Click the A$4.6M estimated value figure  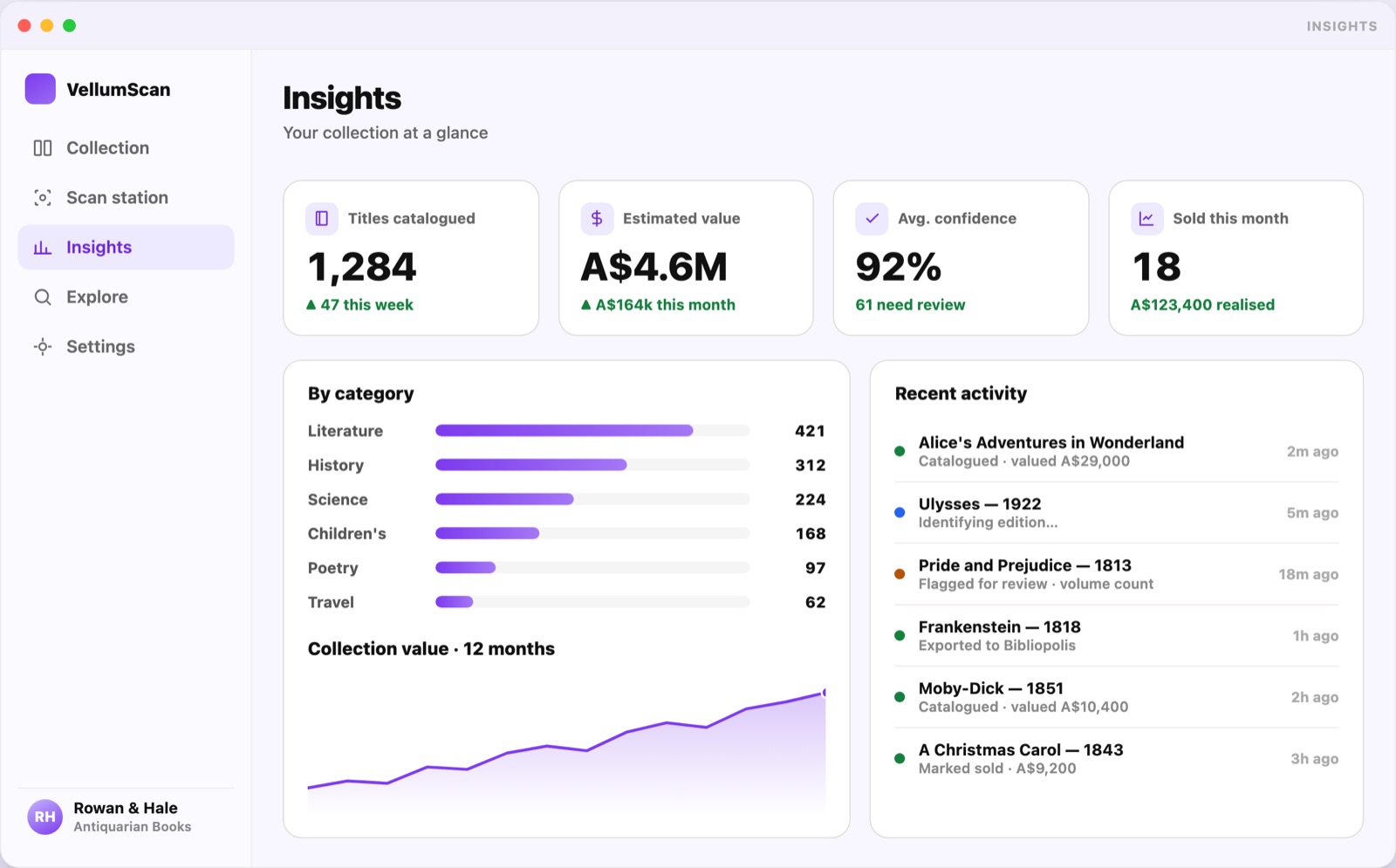pyautogui.click(x=654, y=267)
